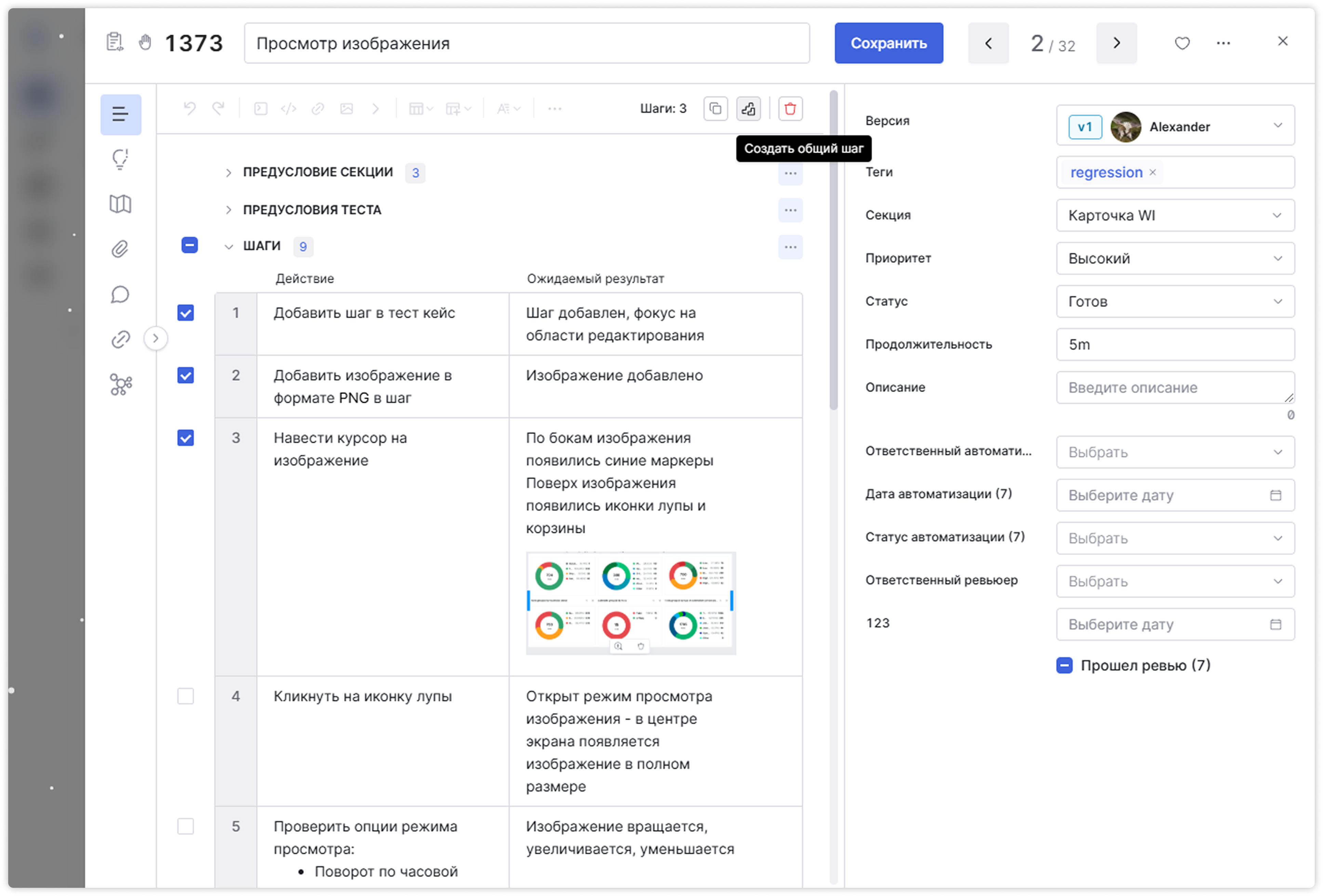This screenshot has height=896, width=1323.
Task: Pick a date in the 123 field
Action: 1176,625
